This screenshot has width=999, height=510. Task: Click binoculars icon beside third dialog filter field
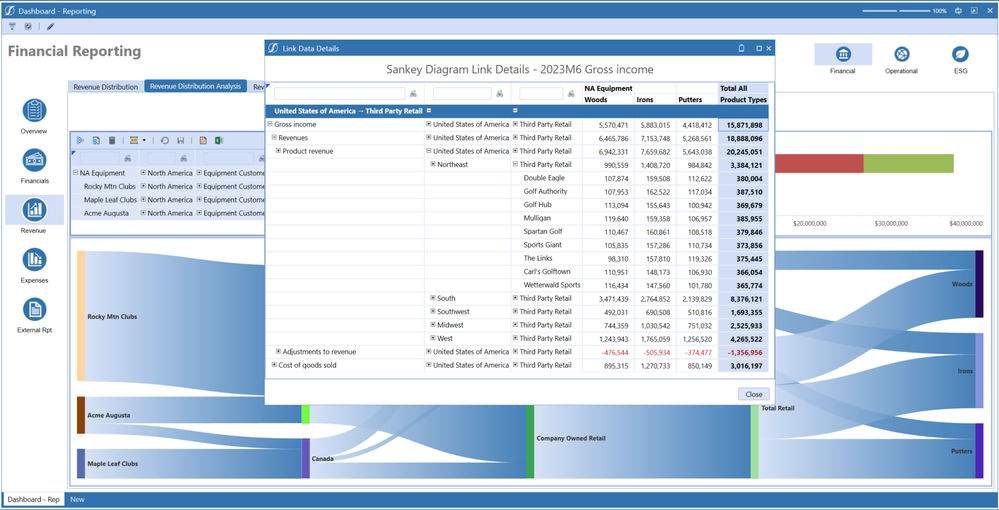pos(571,94)
